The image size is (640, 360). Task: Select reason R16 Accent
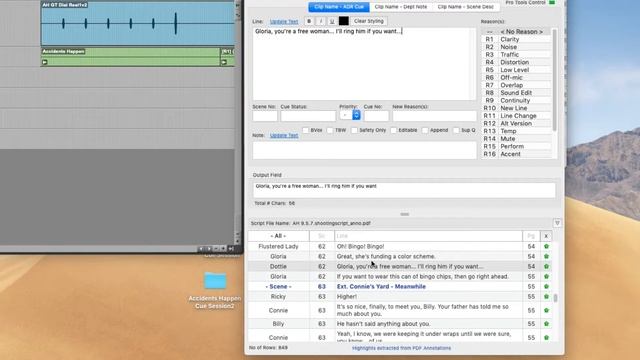516,154
